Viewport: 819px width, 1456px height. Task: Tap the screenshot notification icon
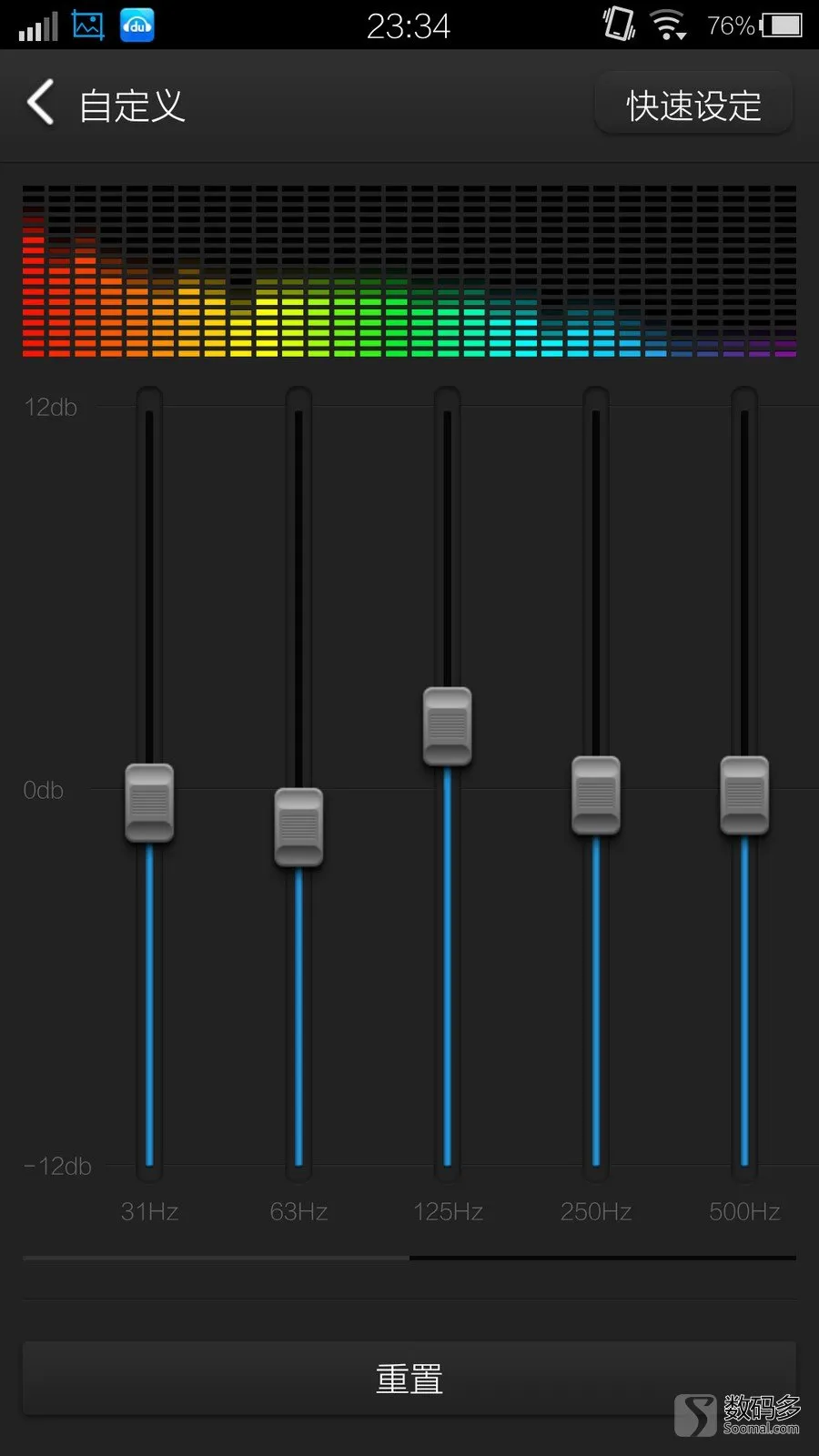click(88, 25)
